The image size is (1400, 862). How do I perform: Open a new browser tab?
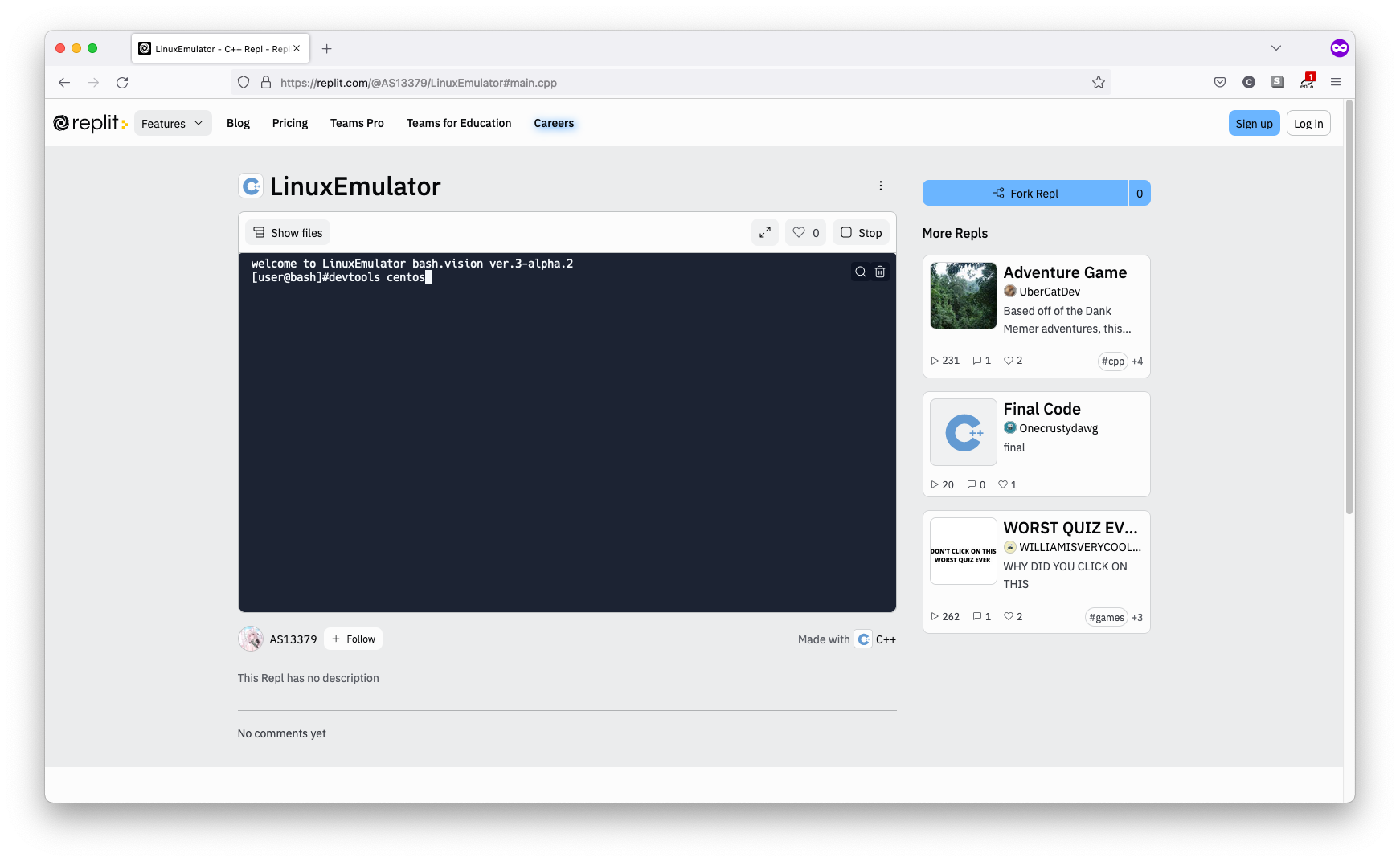point(326,48)
